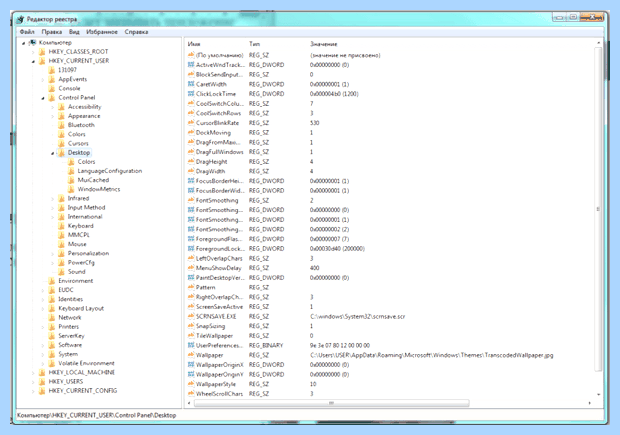Expand the HKEY_CLASSES_ROOT branch
Viewport: 620px width, 435px height.
coord(33,52)
